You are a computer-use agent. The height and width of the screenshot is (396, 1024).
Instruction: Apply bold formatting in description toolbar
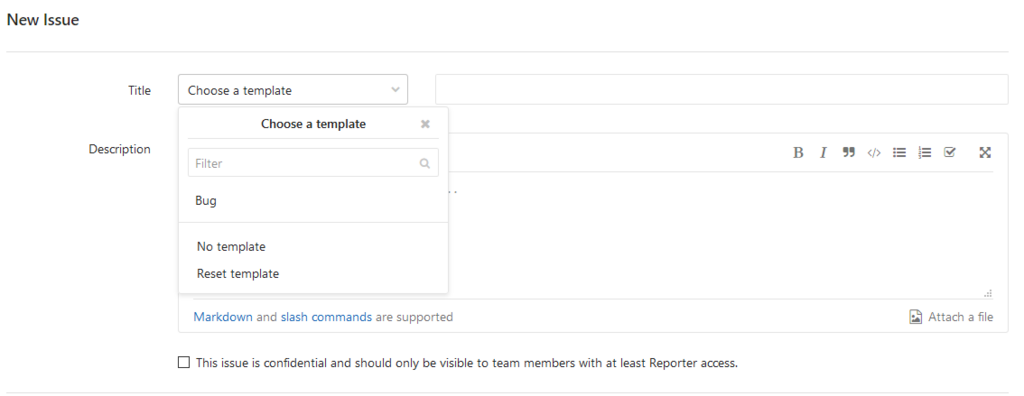(798, 153)
